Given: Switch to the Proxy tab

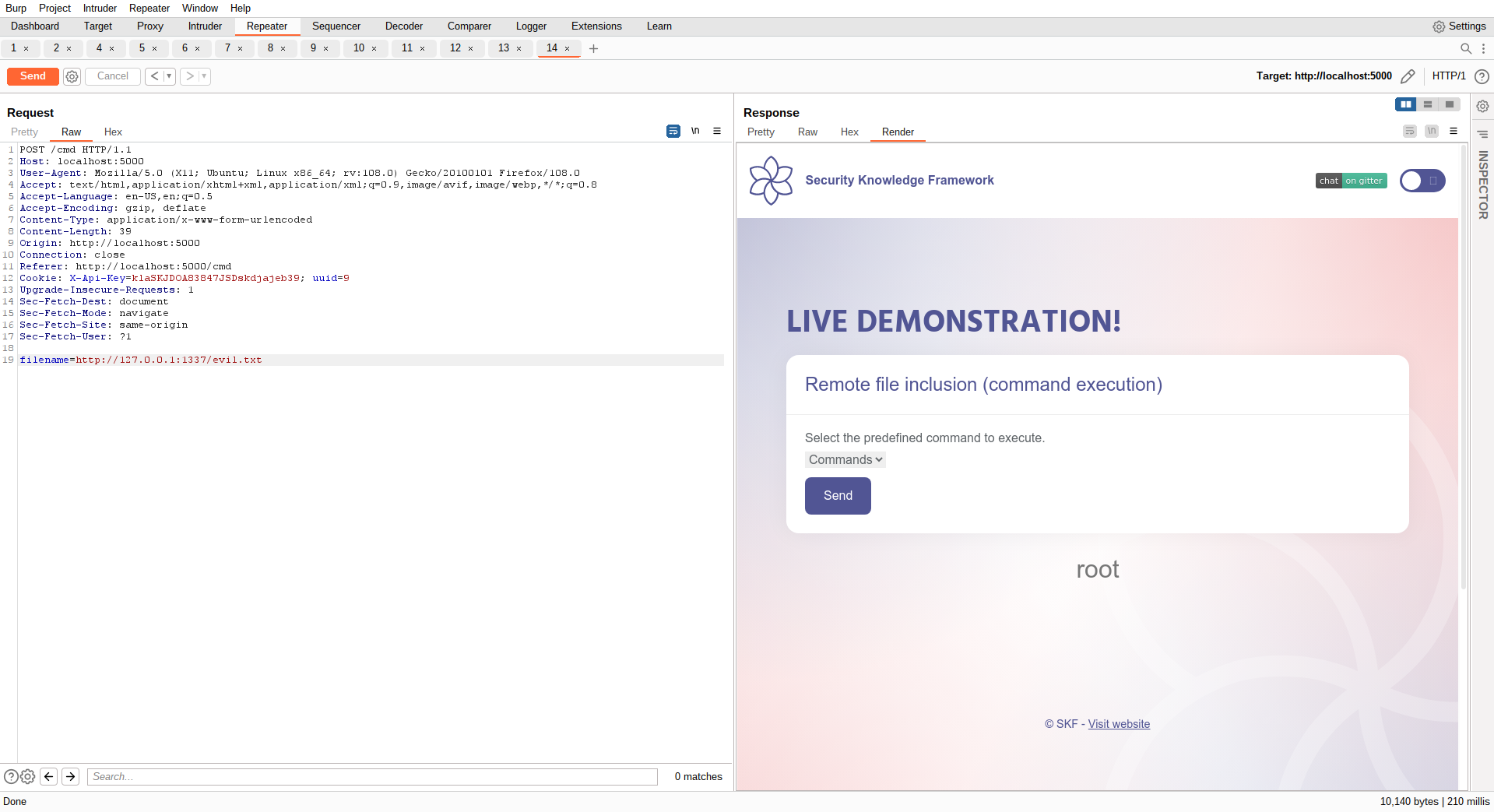Looking at the screenshot, I should pyautogui.click(x=150, y=26).
